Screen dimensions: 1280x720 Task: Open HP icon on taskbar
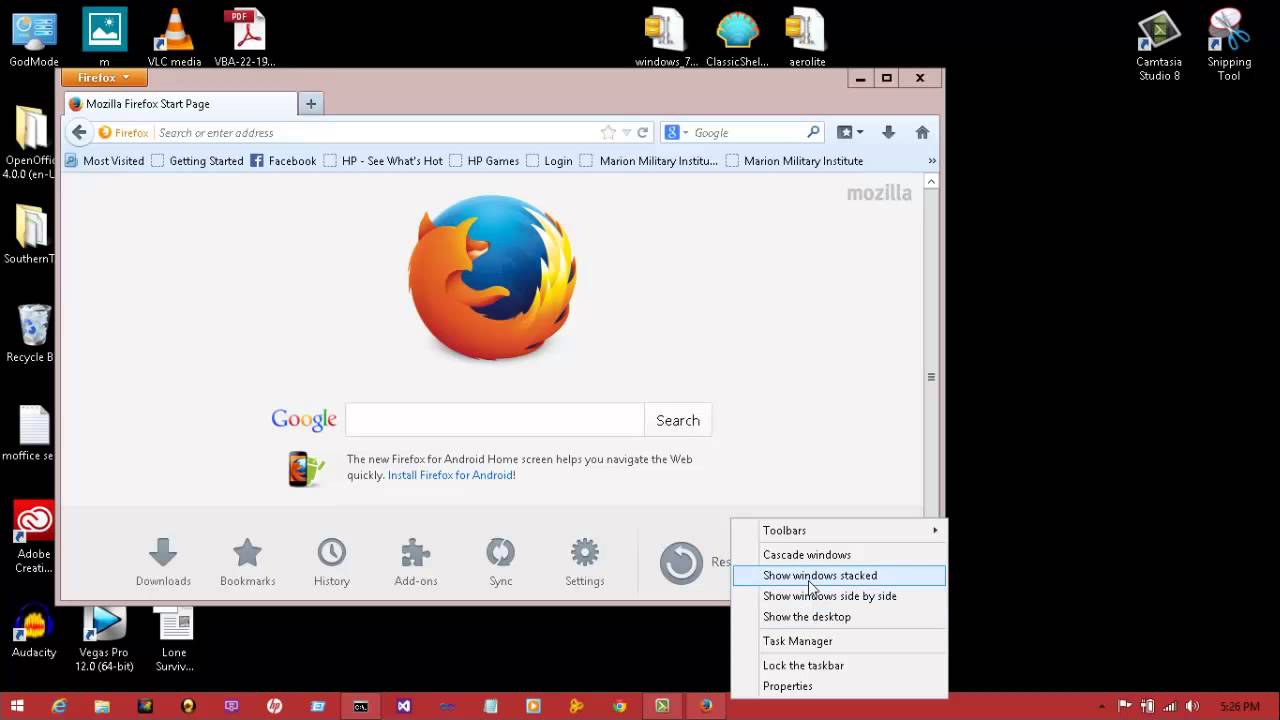click(x=274, y=706)
